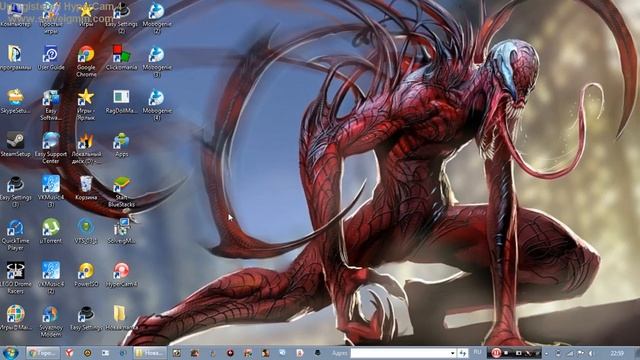Open the Игры - Ярлык star shortcut

86,105
